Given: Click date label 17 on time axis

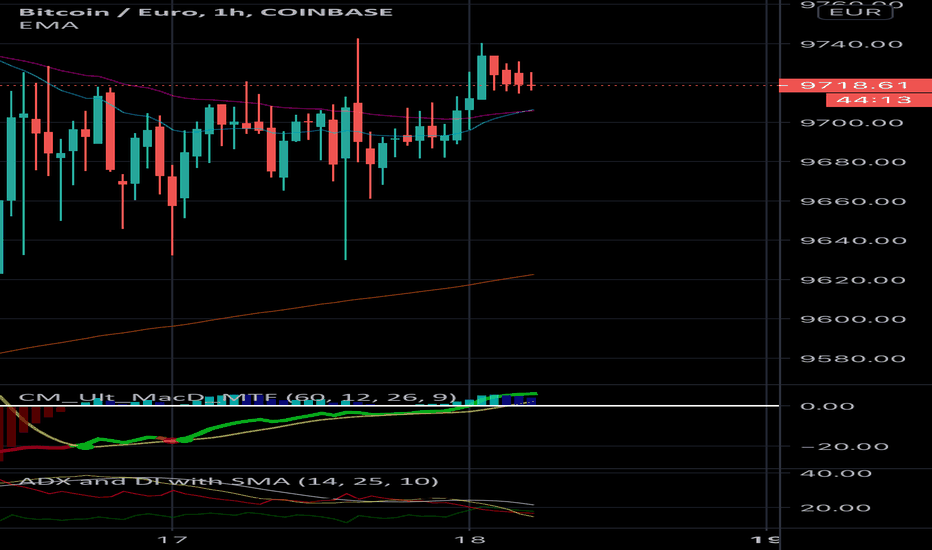Looking at the screenshot, I should click(x=172, y=540).
